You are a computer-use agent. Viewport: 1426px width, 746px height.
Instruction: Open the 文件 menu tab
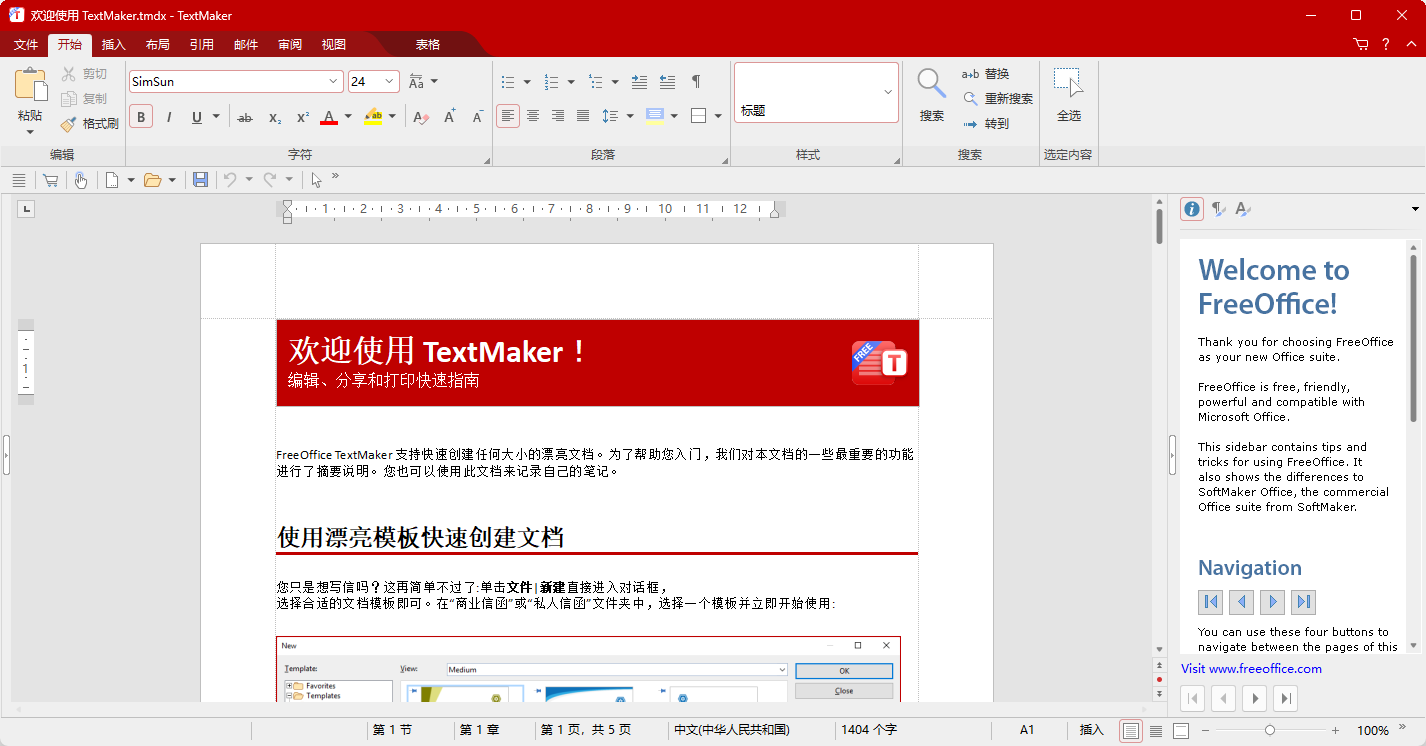tap(26, 45)
